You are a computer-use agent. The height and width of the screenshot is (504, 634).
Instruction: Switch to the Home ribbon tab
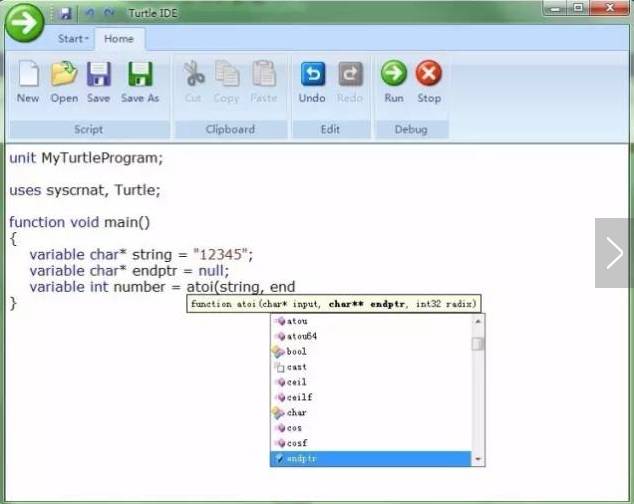pos(119,39)
